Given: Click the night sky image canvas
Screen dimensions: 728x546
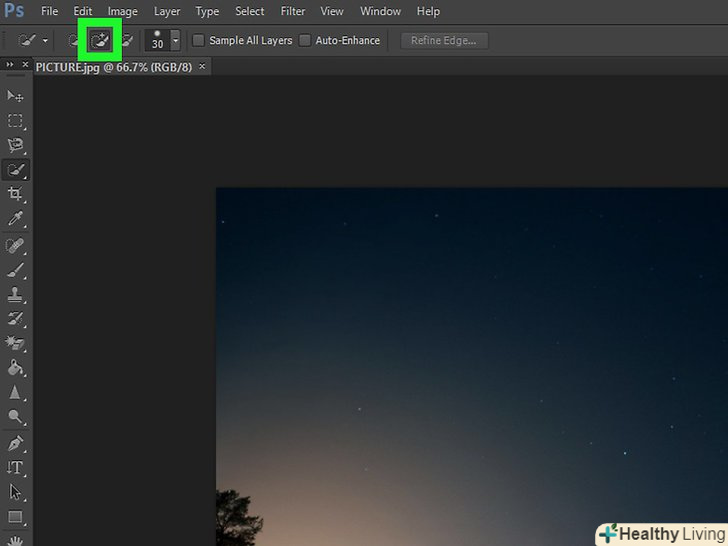Looking at the screenshot, I should coord(472,367).
